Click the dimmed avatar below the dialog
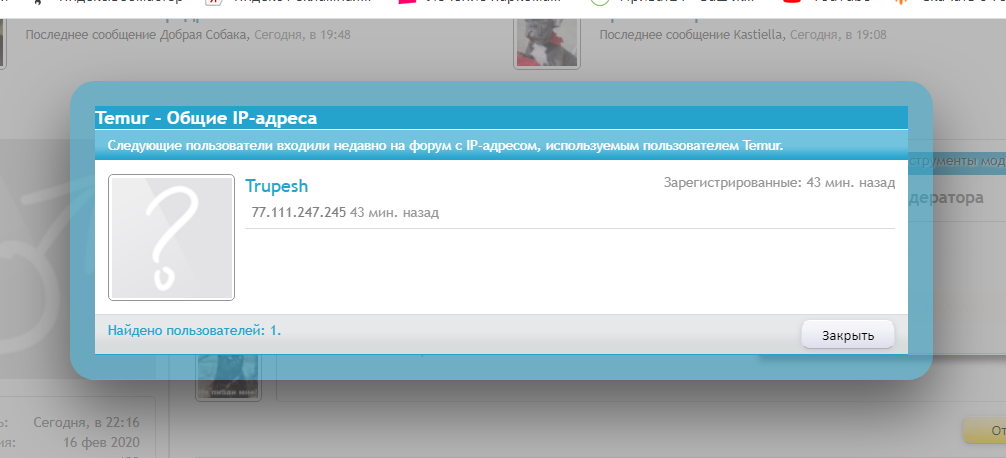Viewport: 1006px width, 458px height. tap(228, 377)
